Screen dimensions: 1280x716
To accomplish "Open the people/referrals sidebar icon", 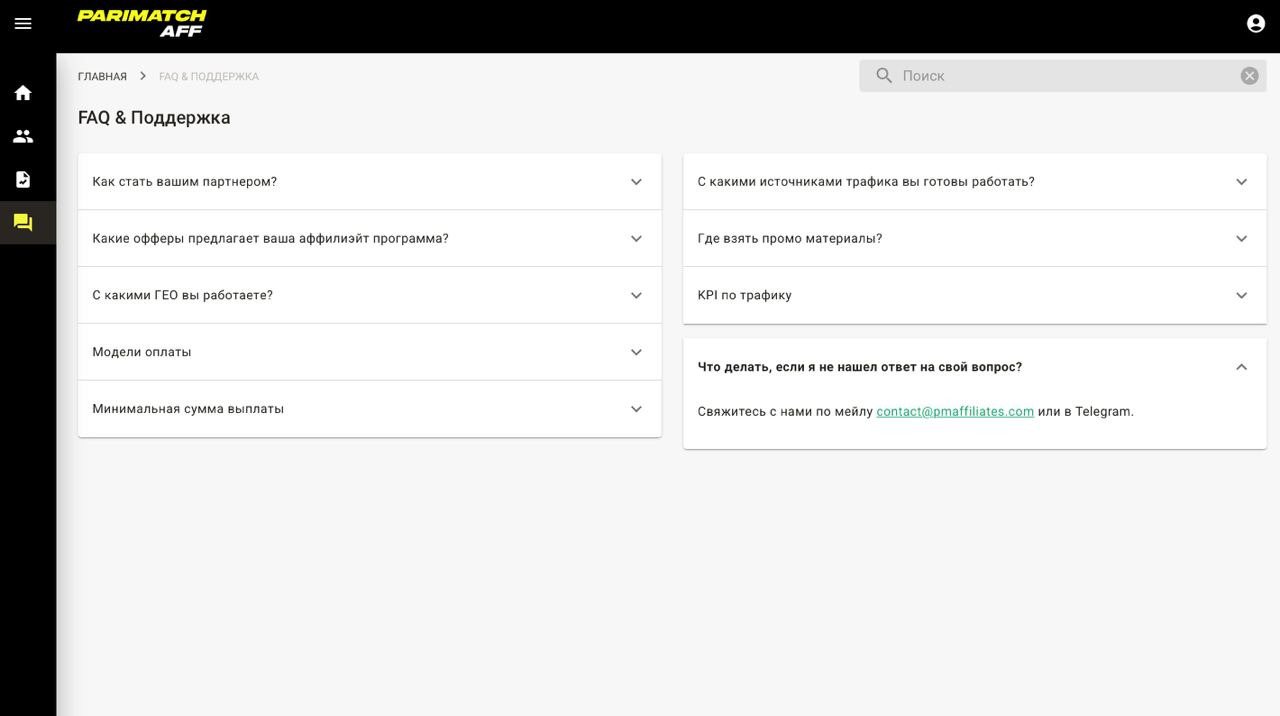I will point(23,136).
